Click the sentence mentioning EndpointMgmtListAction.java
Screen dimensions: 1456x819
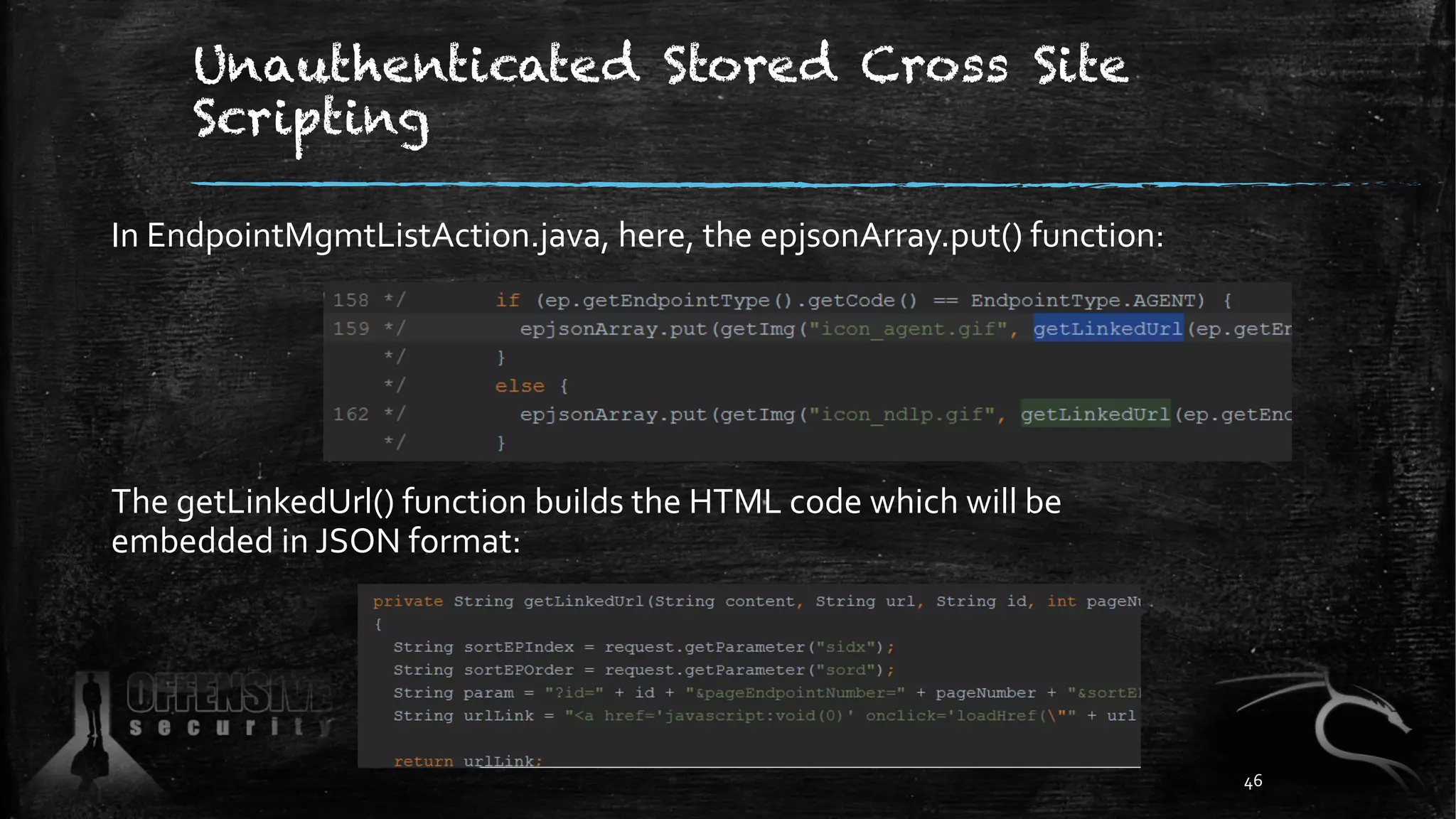[638, 235]
